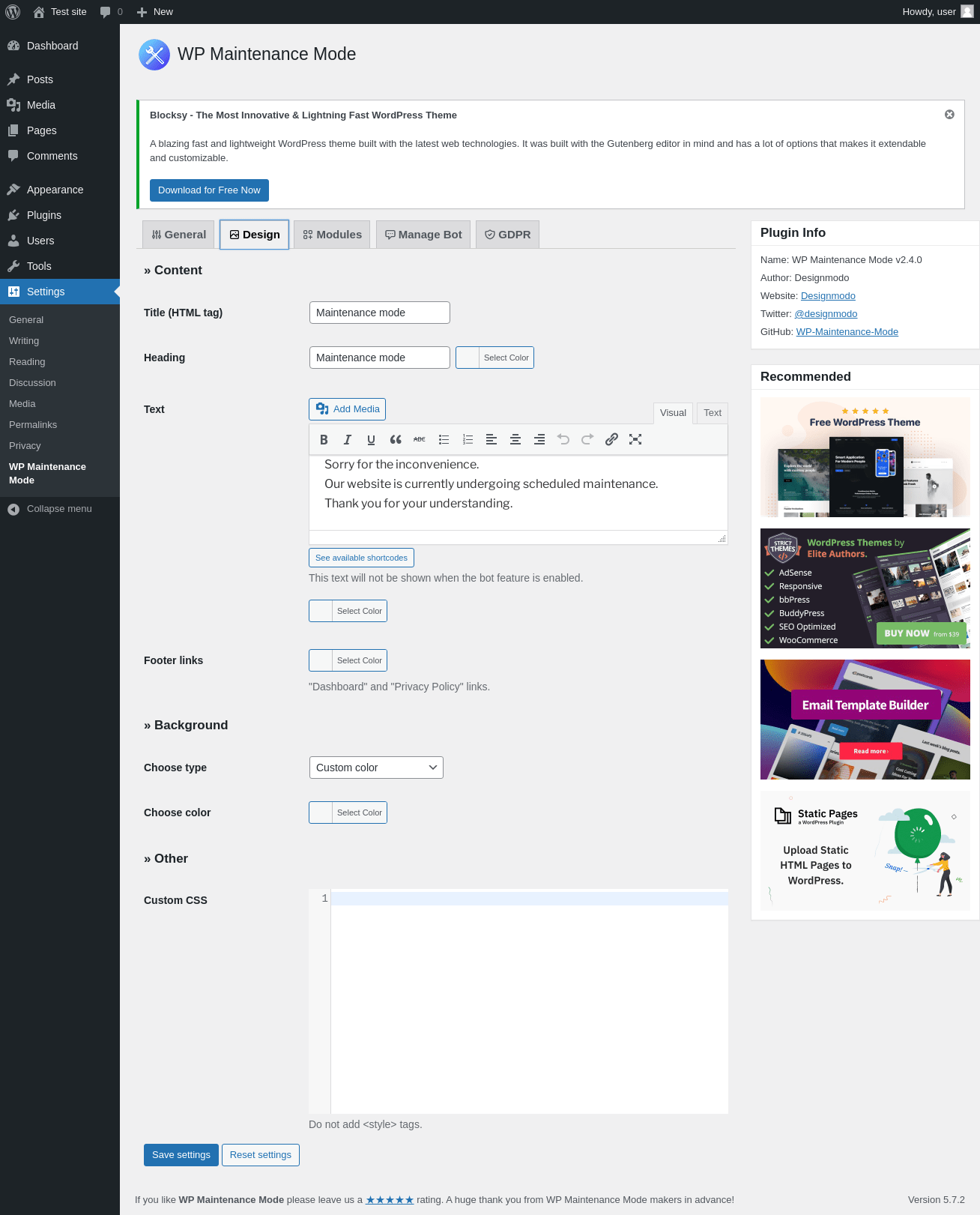This screenshot has height=1215, width=980.
Task: Open Posts in the sidebar
Action: (x=60, y=79)
